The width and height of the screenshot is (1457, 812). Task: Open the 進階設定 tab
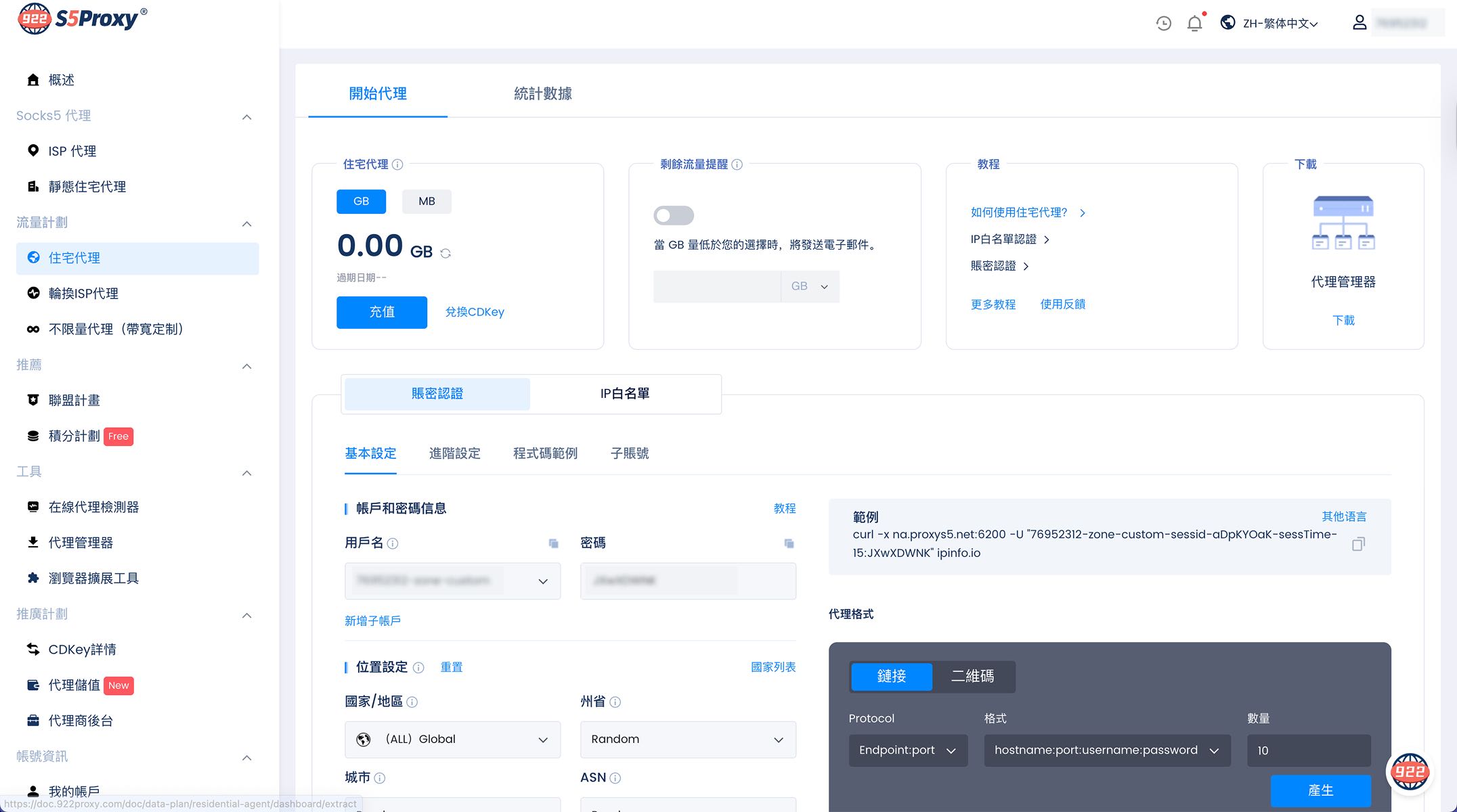(x=454, y=453)
